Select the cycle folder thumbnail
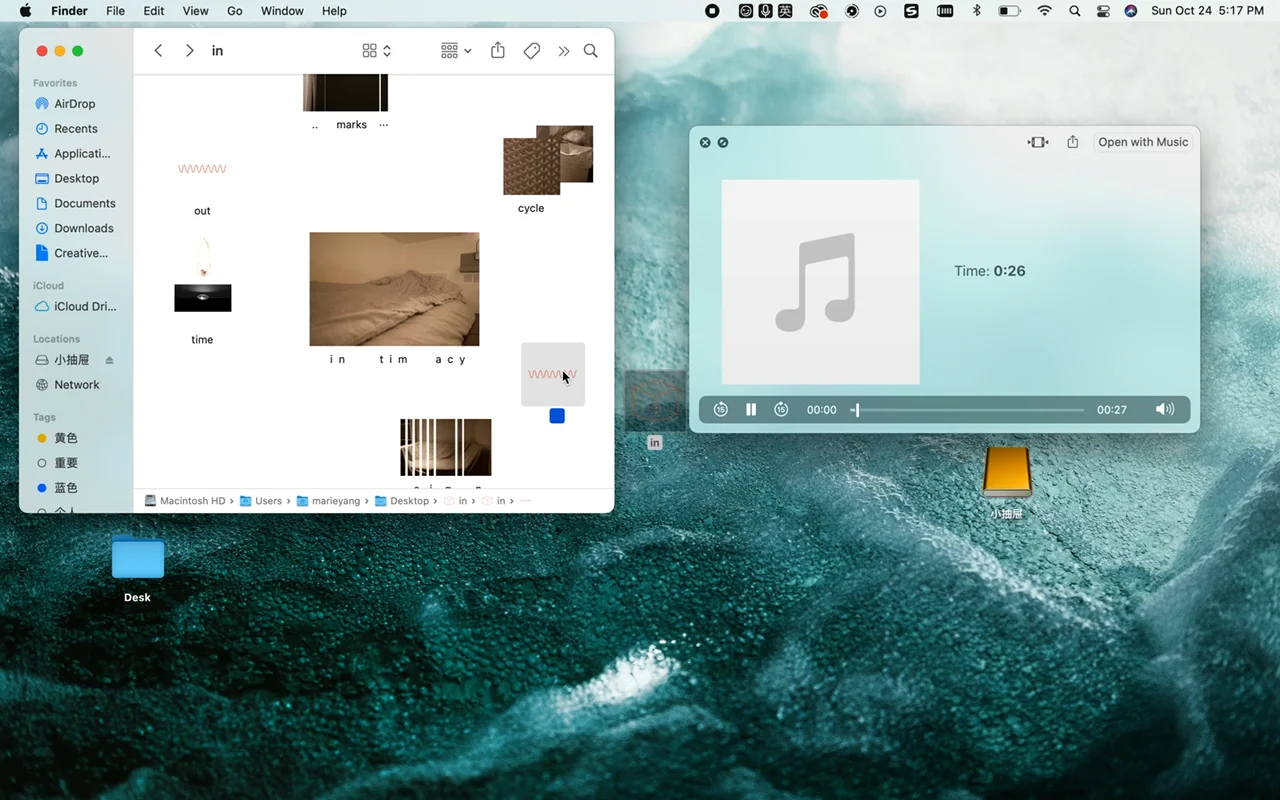1280x800 pixels. [x=548, y=160]
